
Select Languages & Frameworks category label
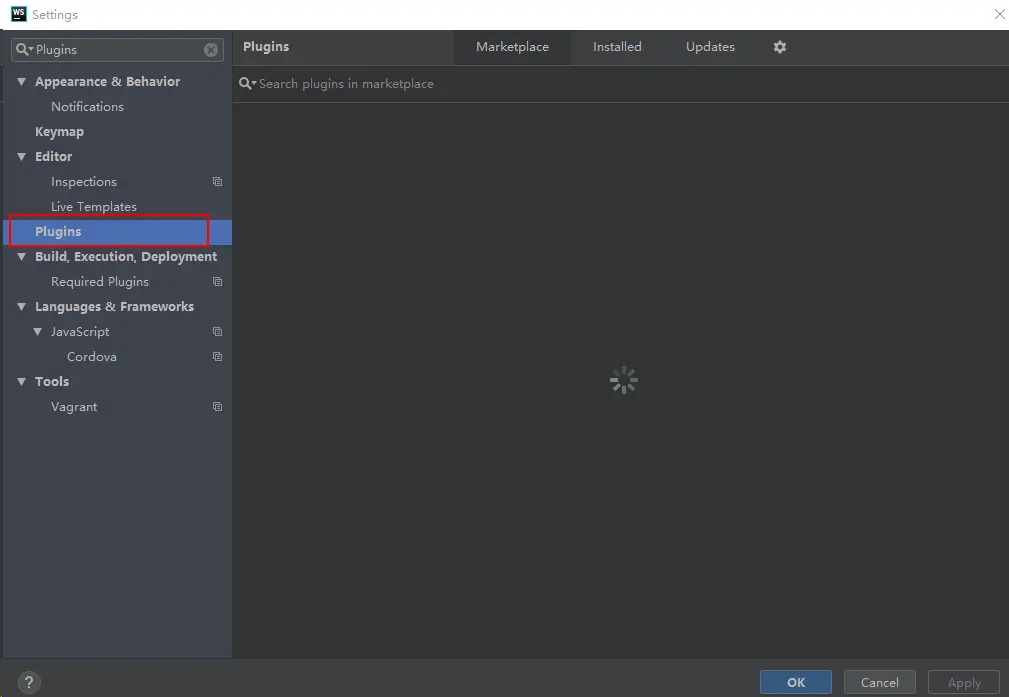tap(115, 307)
